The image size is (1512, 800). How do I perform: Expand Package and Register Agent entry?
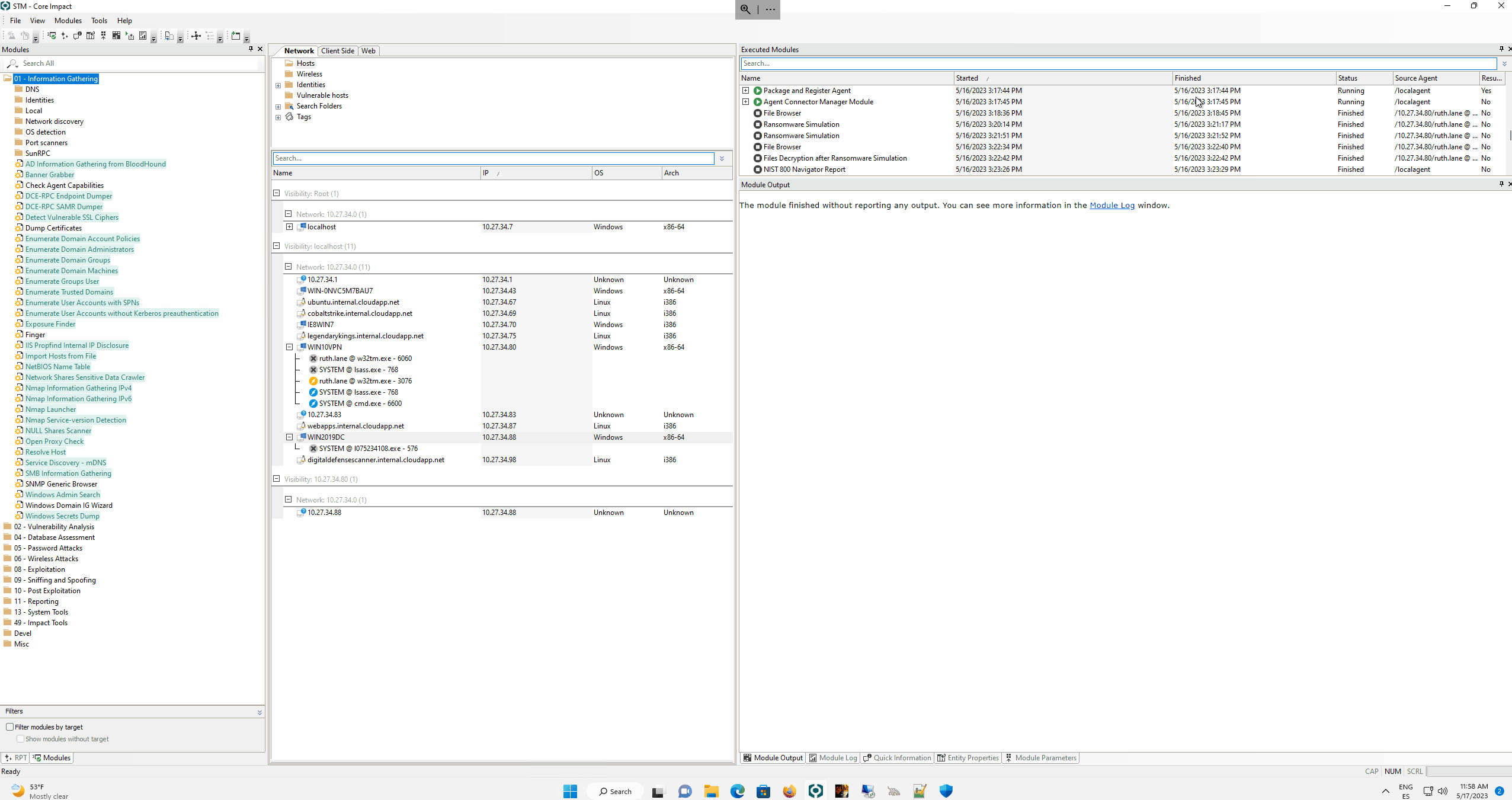(x=746, y=91)
